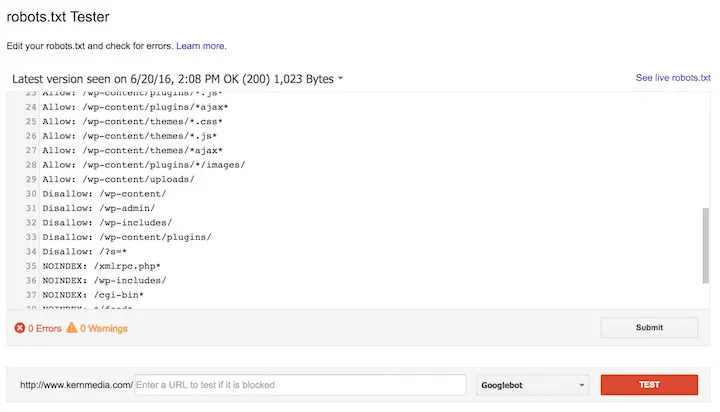Click the editor's vertical scrollbar thumb
Screen dimensions: 720x412
click(x=706, y=243)
